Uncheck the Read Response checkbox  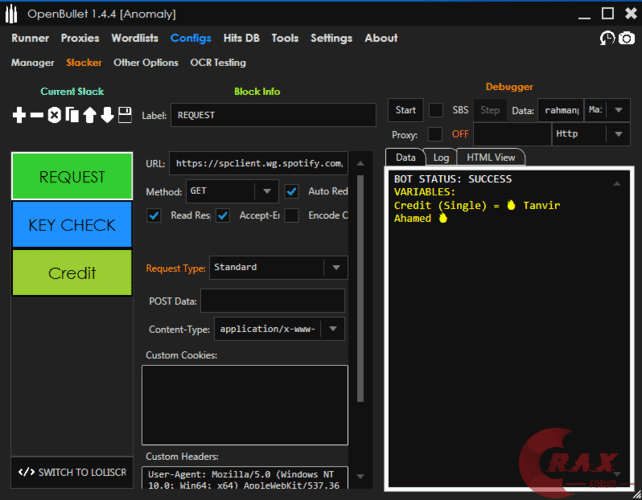point(154,215)
